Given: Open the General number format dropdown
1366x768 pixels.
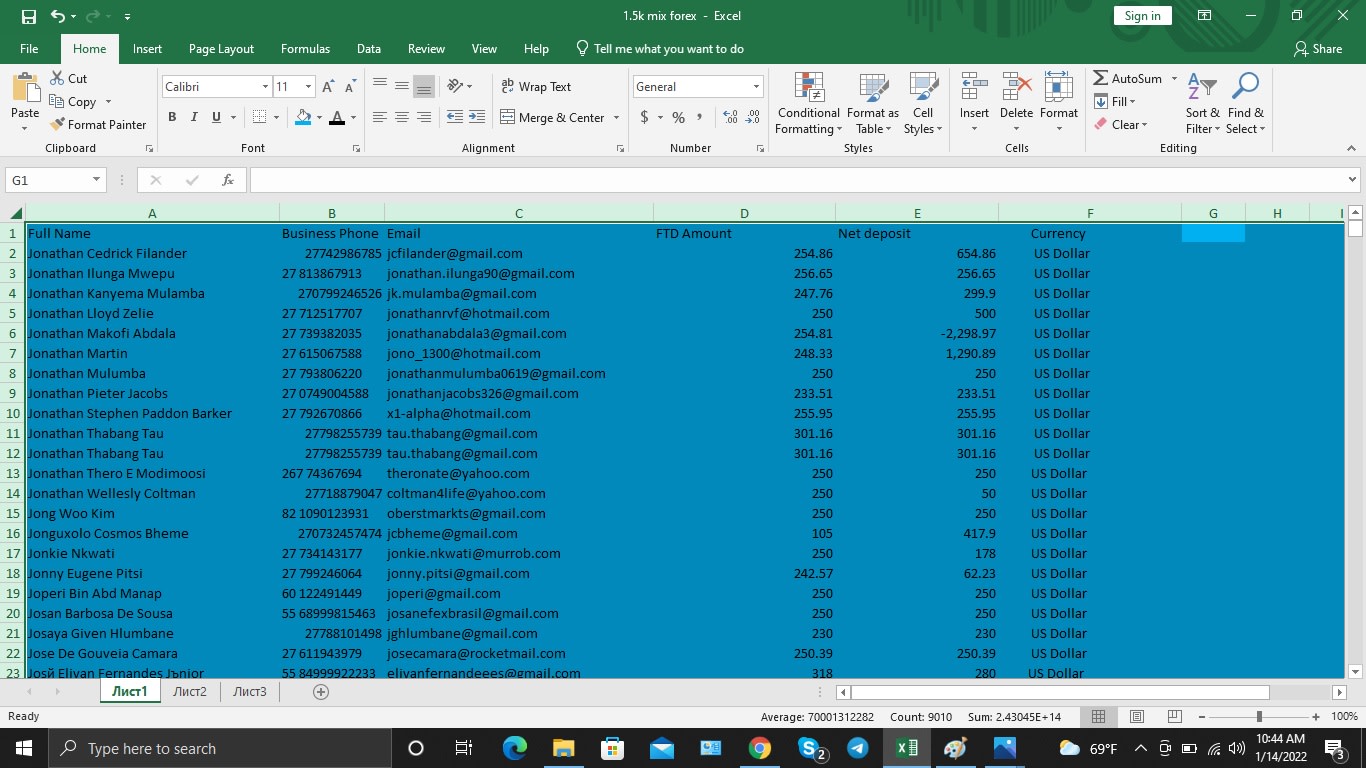Looking at the screenshot, I should click(x=755, y=86).
